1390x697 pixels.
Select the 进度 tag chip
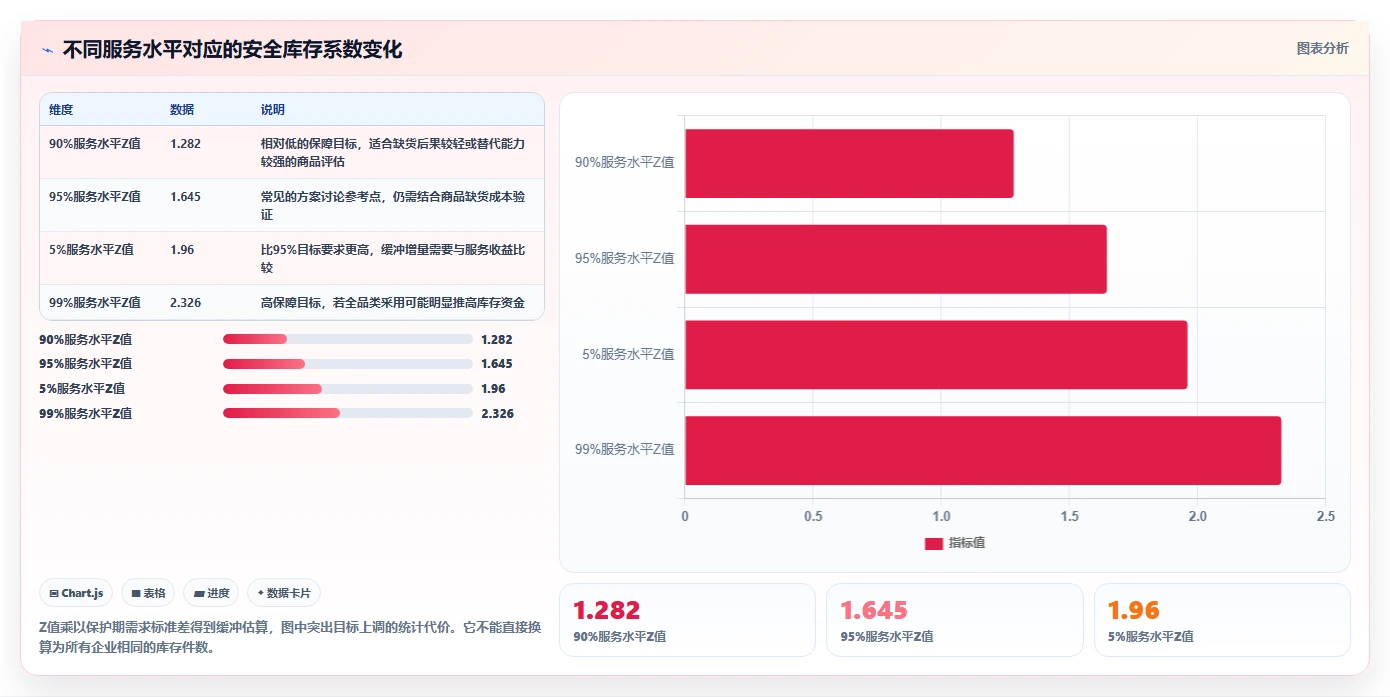(211, 593)
